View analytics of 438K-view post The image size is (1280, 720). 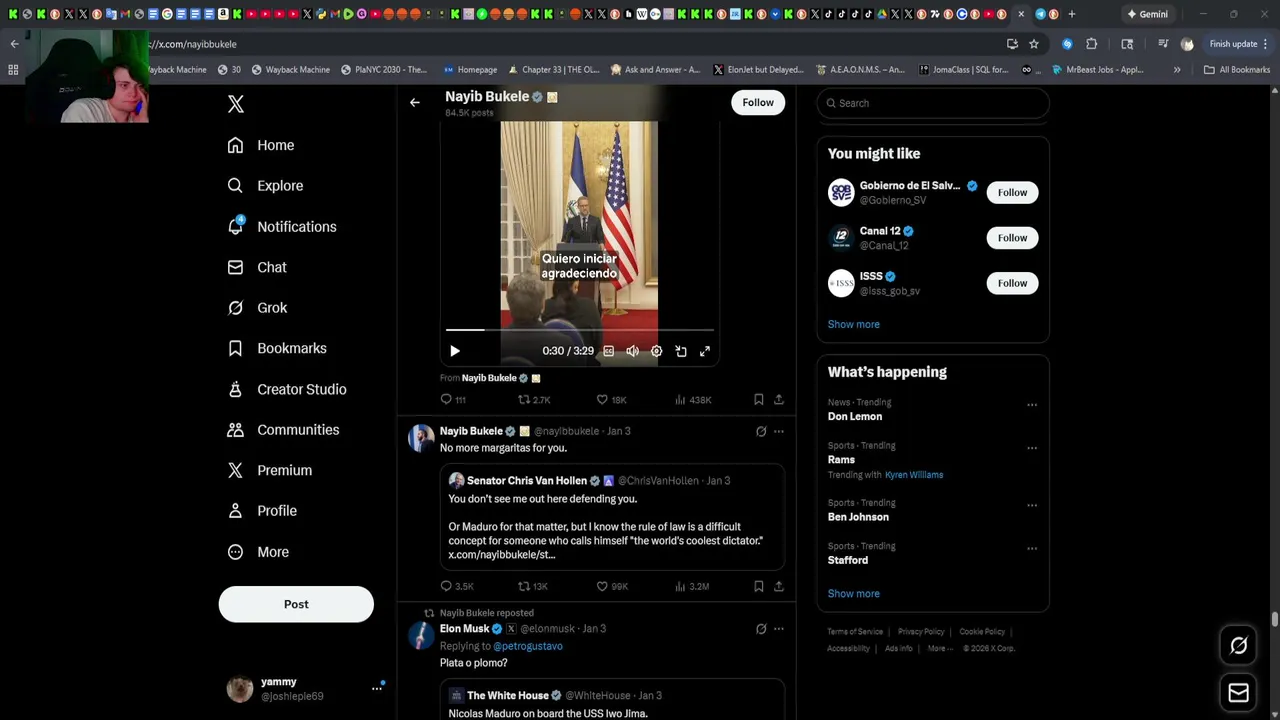(x=693, y=399)
